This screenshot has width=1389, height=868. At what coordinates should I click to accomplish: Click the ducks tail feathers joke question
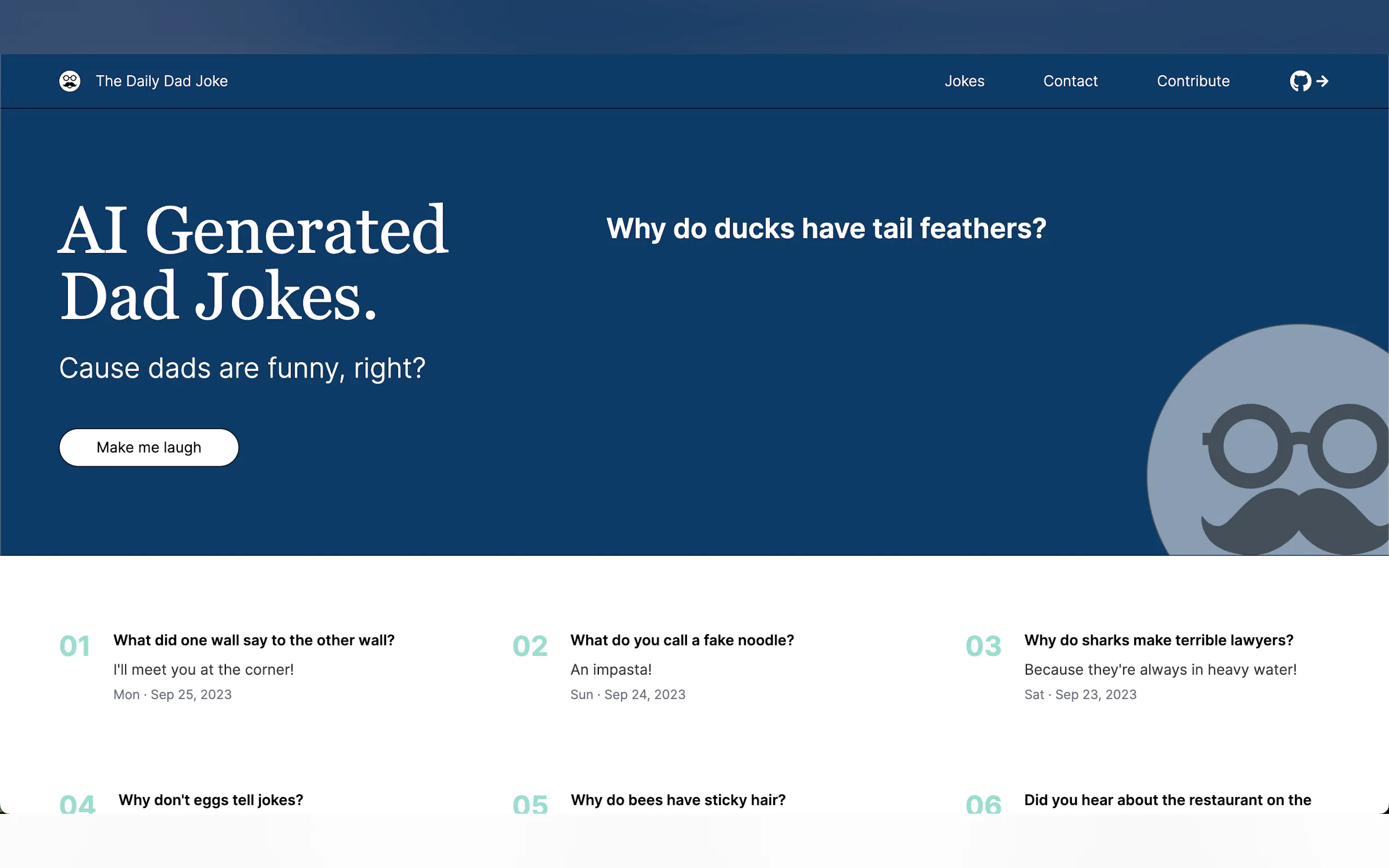pyautogui.click(x=826, y=228)
